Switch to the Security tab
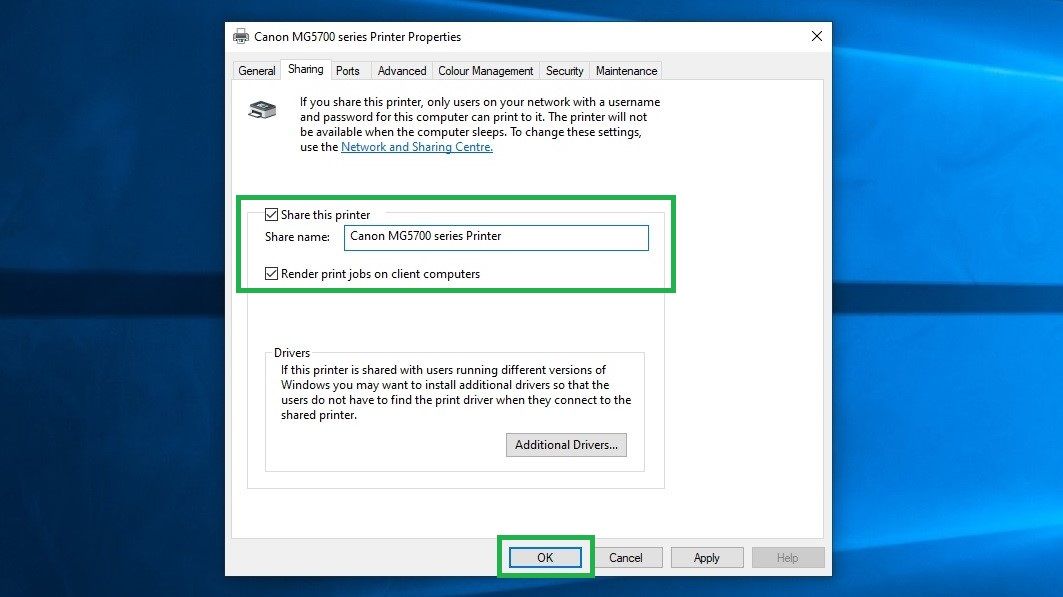This screenshot has height=597, width=1063. (x=564, y=70)
